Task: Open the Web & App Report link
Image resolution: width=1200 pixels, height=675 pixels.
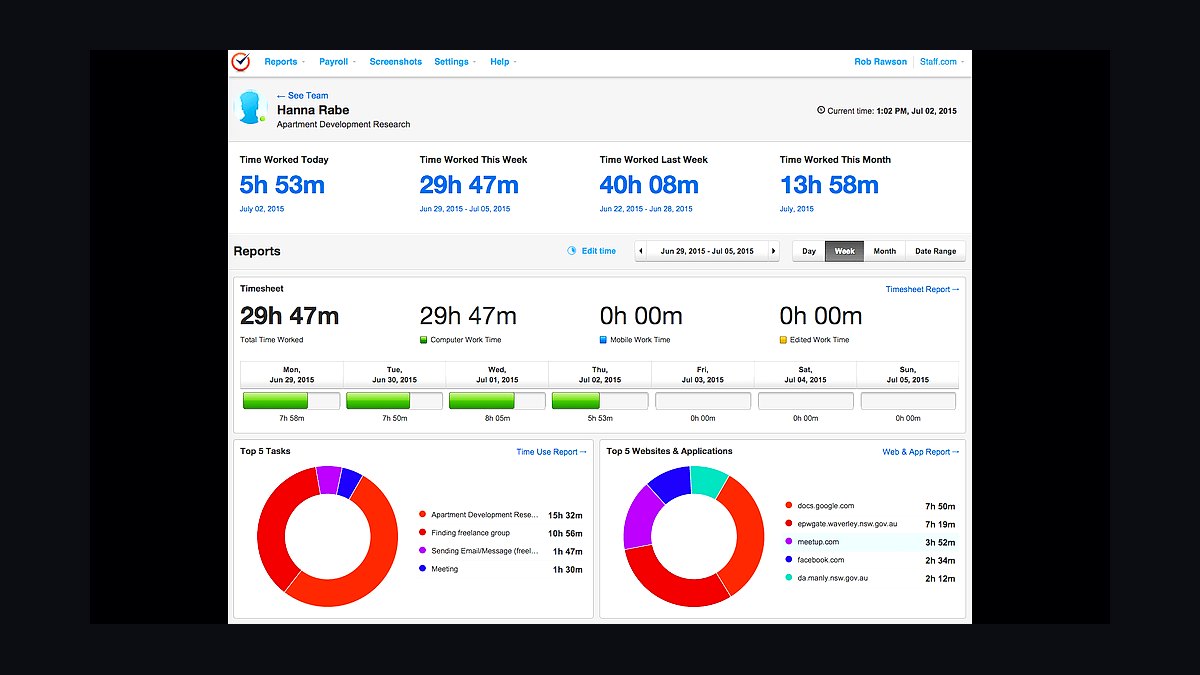Action: coord(921,452)
